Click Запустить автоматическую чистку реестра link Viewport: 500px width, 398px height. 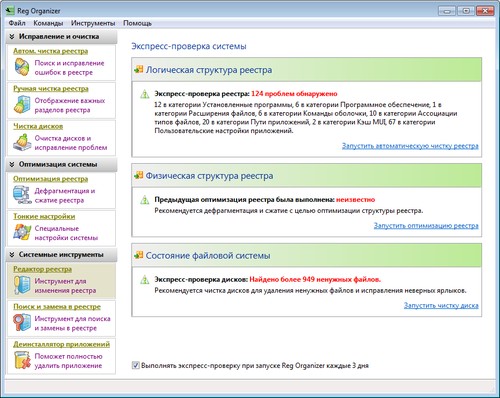(410, 146)
